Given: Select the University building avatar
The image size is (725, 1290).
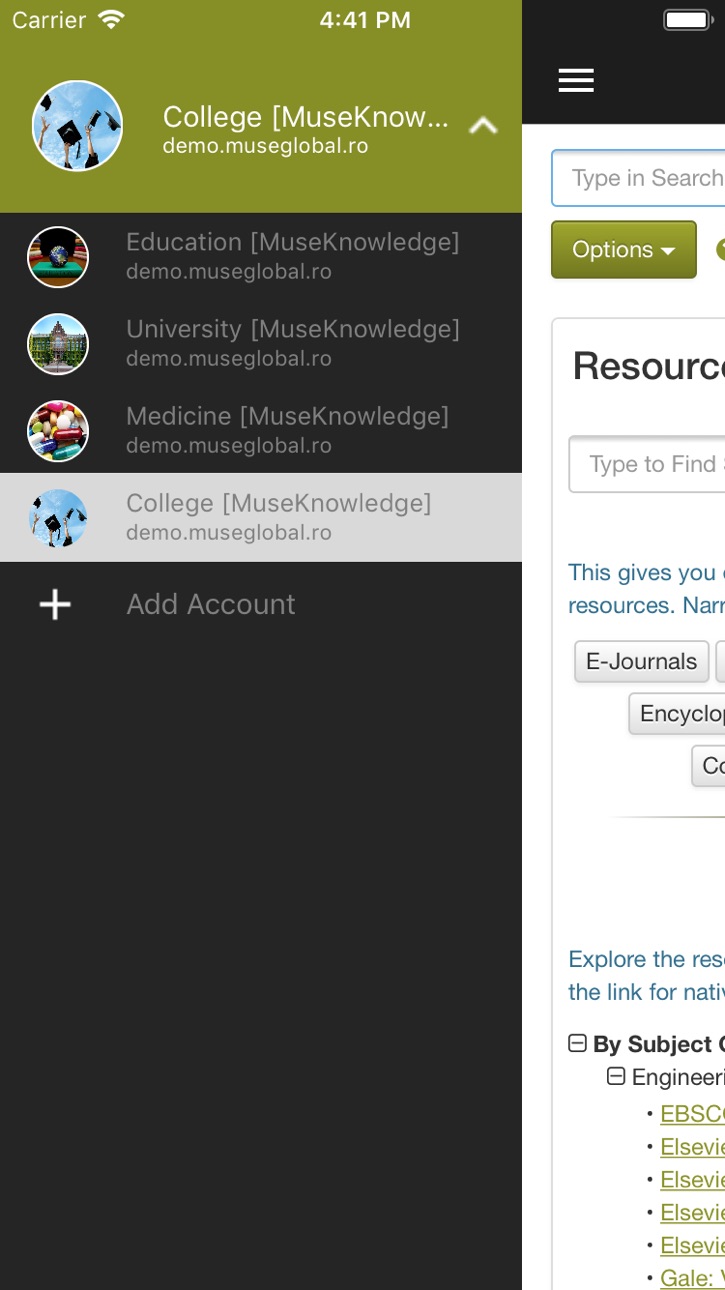Looking at the screenshot, I should coord(58,344).
